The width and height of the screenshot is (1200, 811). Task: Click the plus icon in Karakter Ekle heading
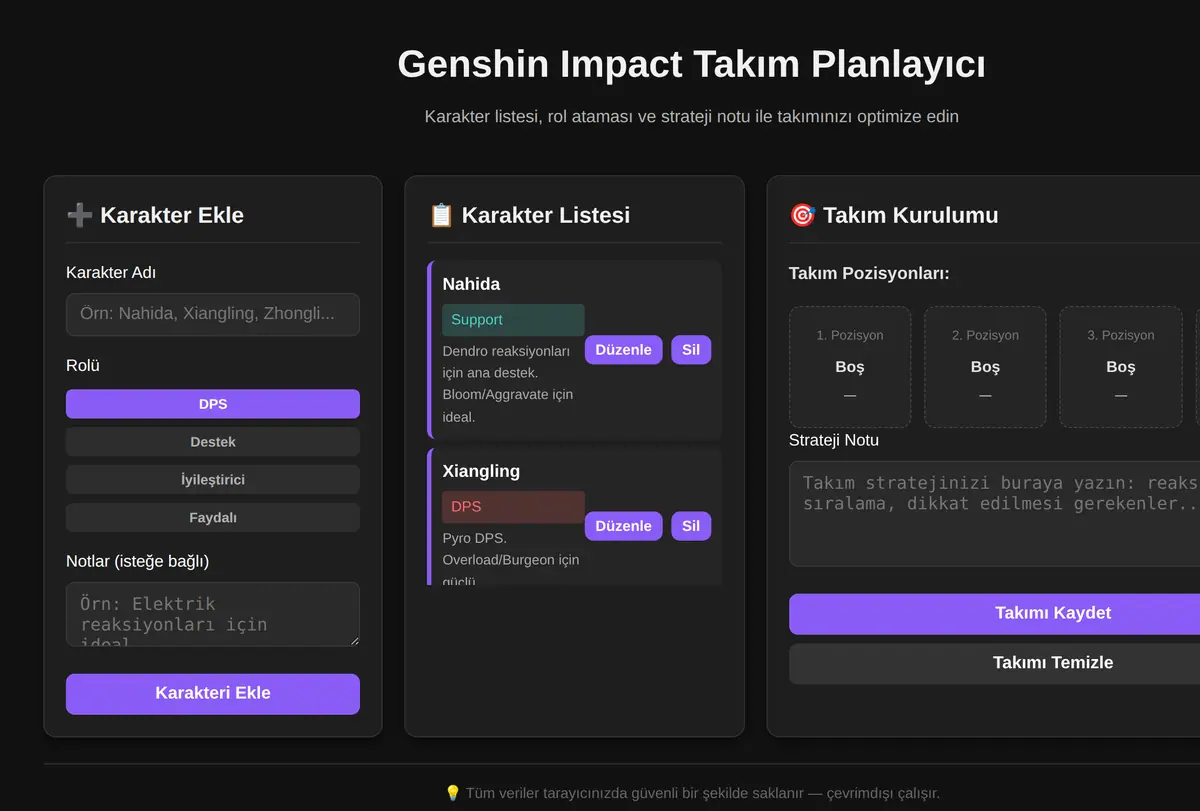[79, 215]
